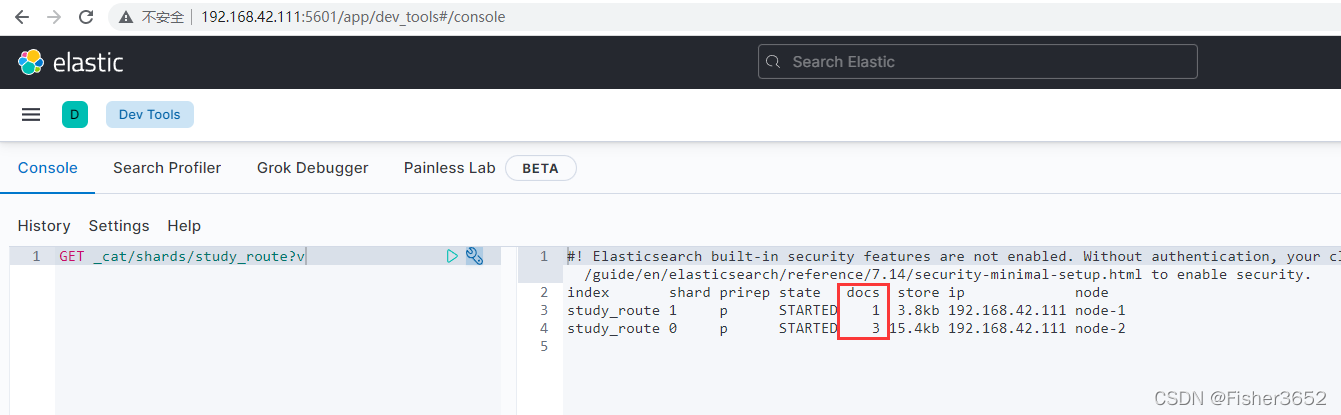Reload the page with the refresh icon
The image size is (1341, 415).
tap(86, 17)
